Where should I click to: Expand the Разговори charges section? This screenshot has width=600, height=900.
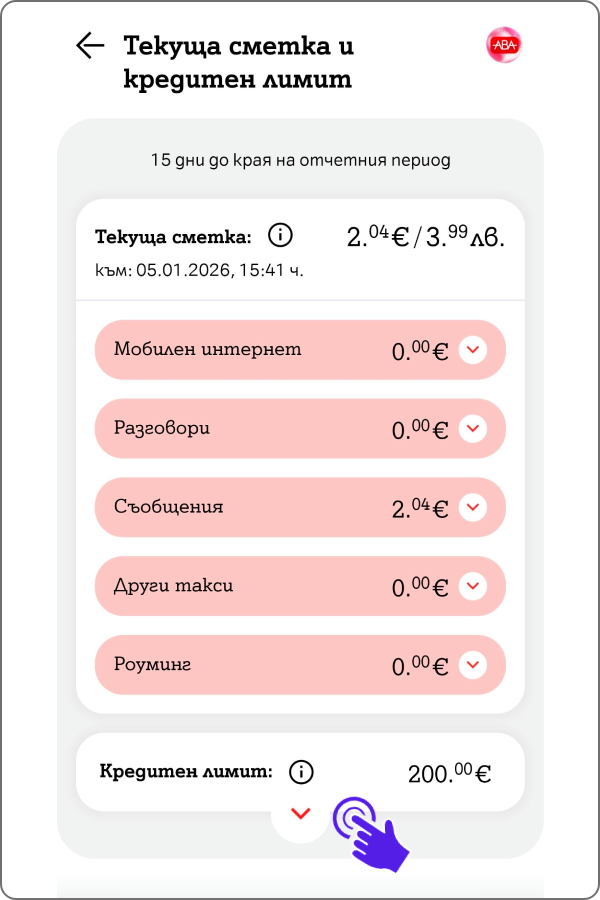click(x=473, y=428)
